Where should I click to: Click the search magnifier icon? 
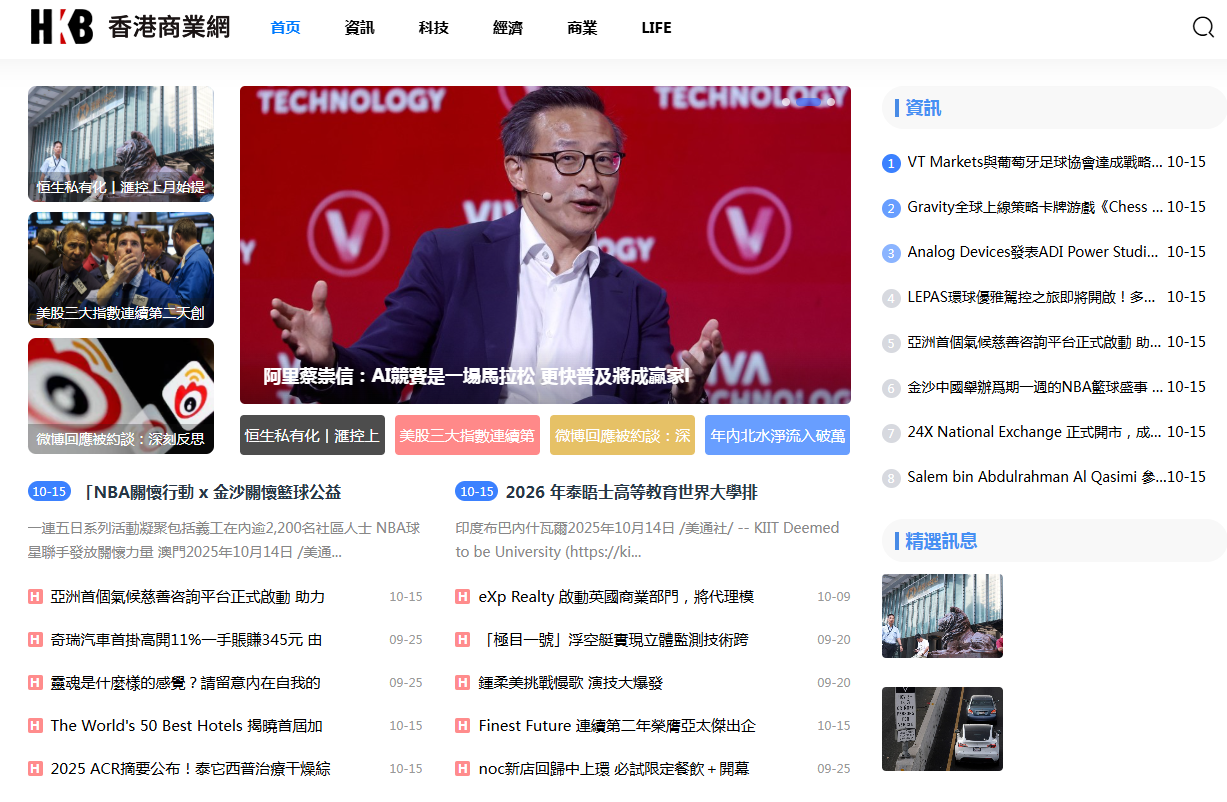point(1203,27)
